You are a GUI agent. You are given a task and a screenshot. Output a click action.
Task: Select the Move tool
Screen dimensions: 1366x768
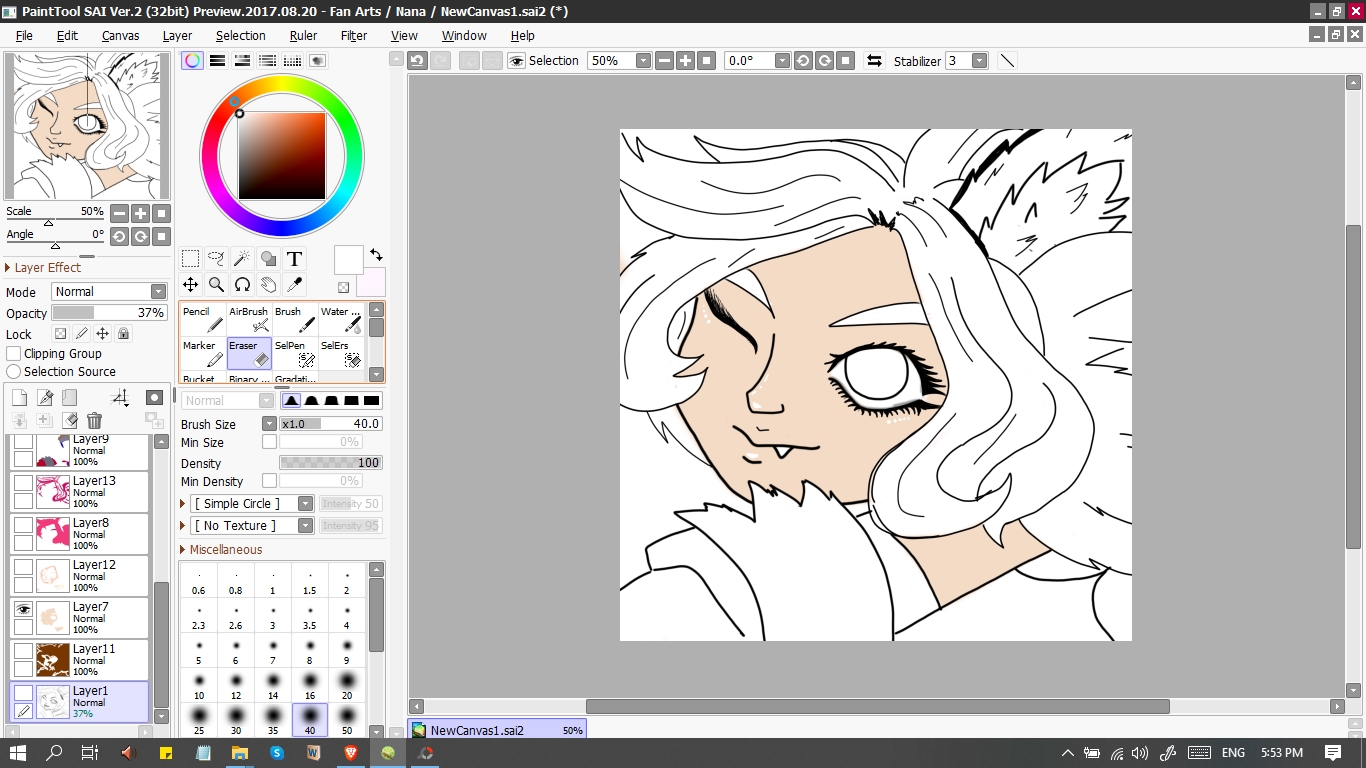(x=190, y=285)
